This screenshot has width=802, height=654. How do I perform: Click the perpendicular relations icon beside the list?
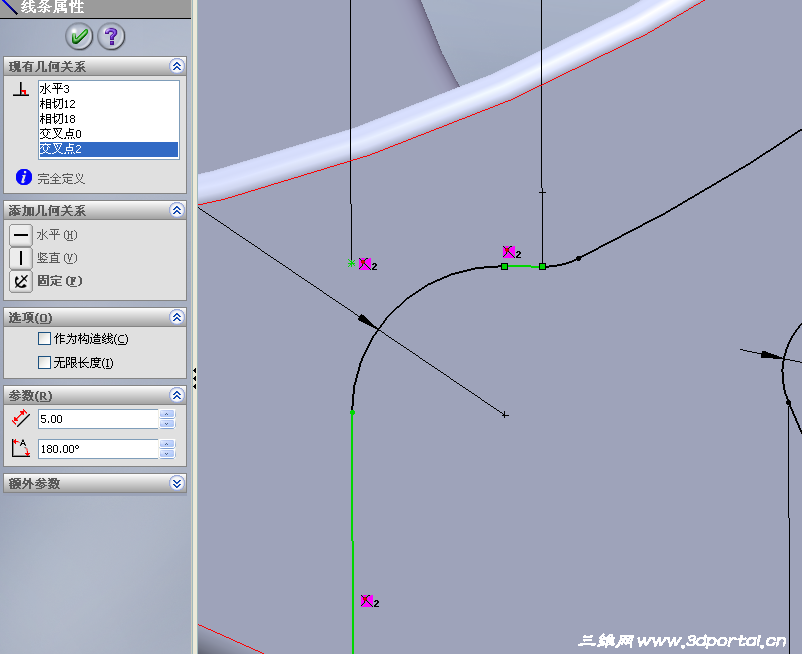[x=21, y=89]
